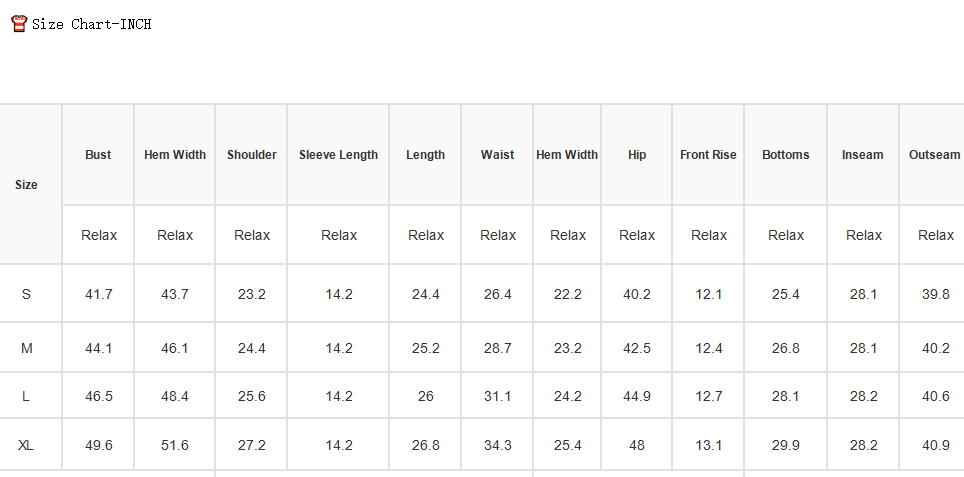The width and height of the screenshot is (964, 477).
Task: Click the L size row label
Action: click(x=26, y=396)
